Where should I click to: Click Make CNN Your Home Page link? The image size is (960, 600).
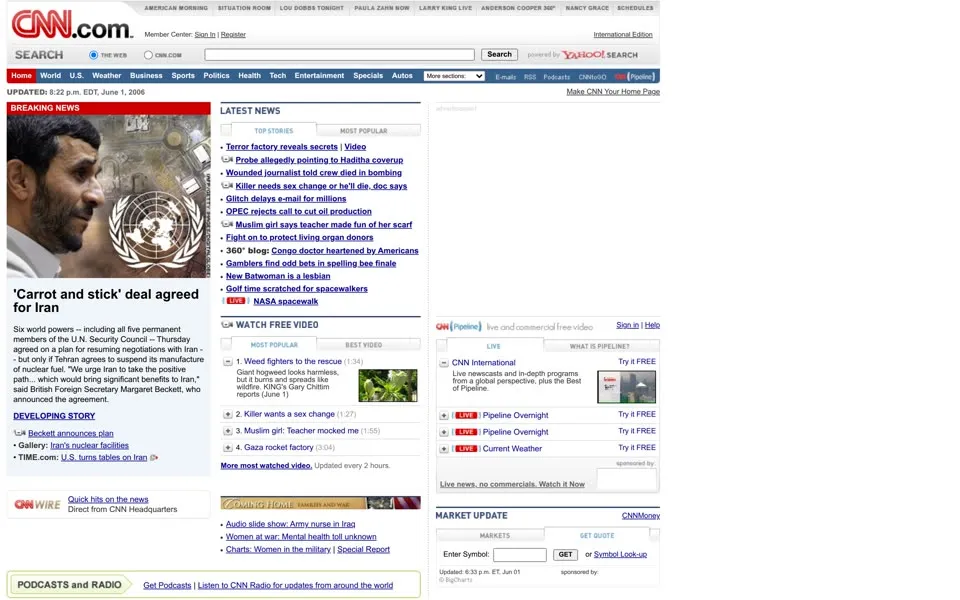pos(613,92)
